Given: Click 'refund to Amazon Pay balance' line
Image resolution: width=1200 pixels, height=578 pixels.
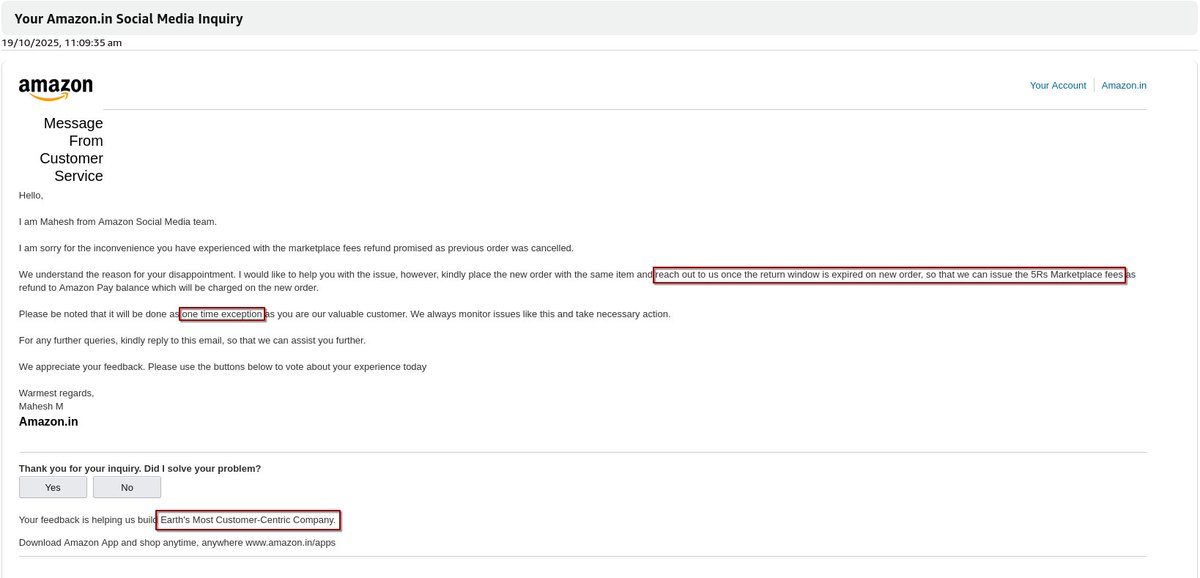Looking at the screenshot, I should tap(168, 287).
